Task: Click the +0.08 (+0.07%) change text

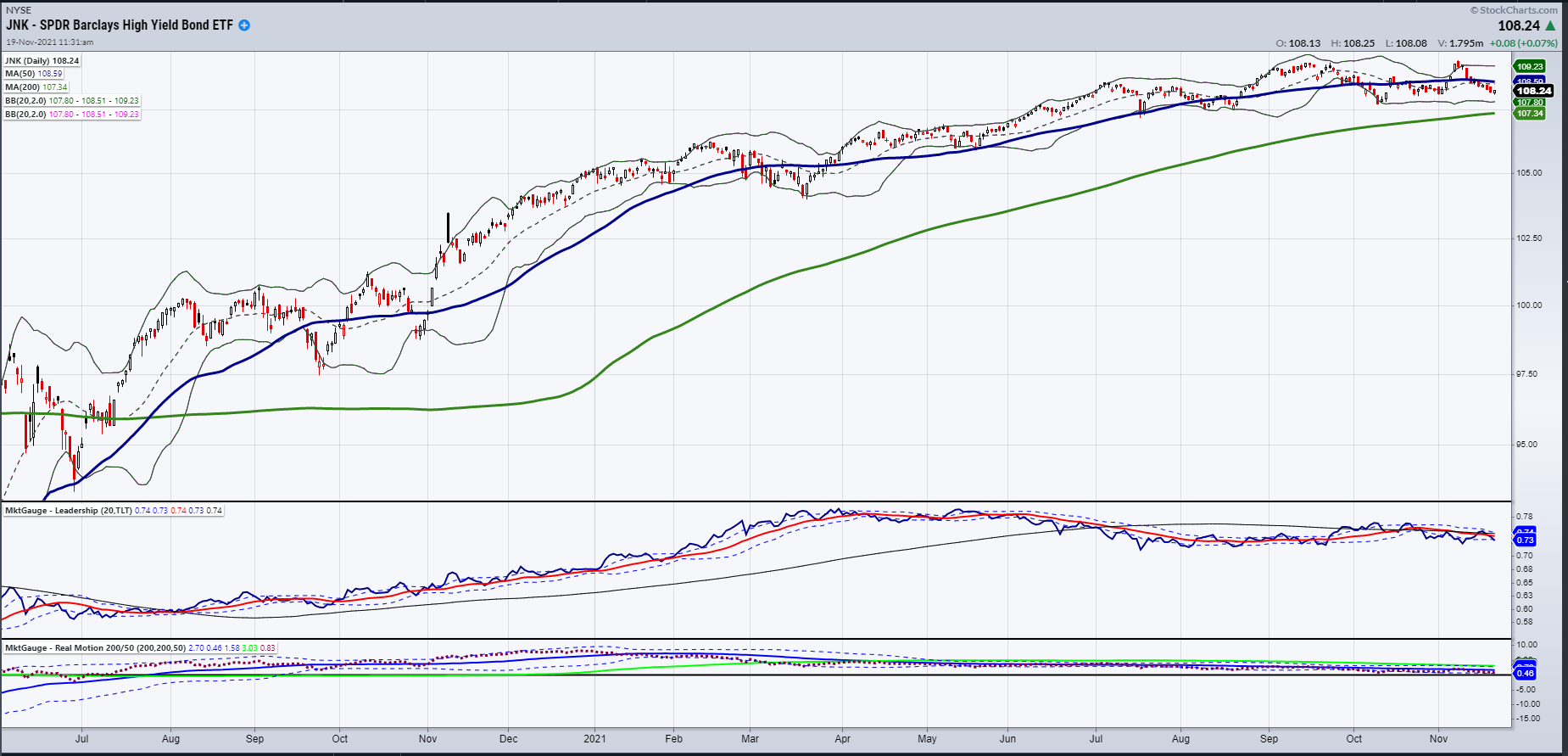Action: pos(1524,43)
